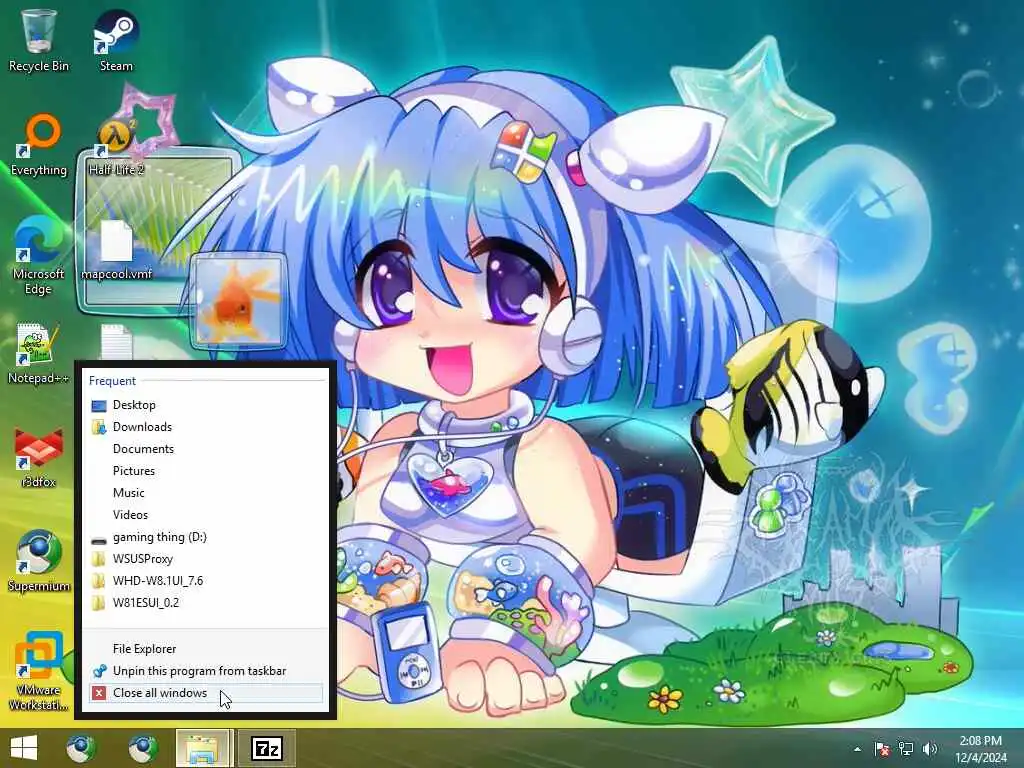Select the text file icon below mapcool.vmf

point(116,342)
